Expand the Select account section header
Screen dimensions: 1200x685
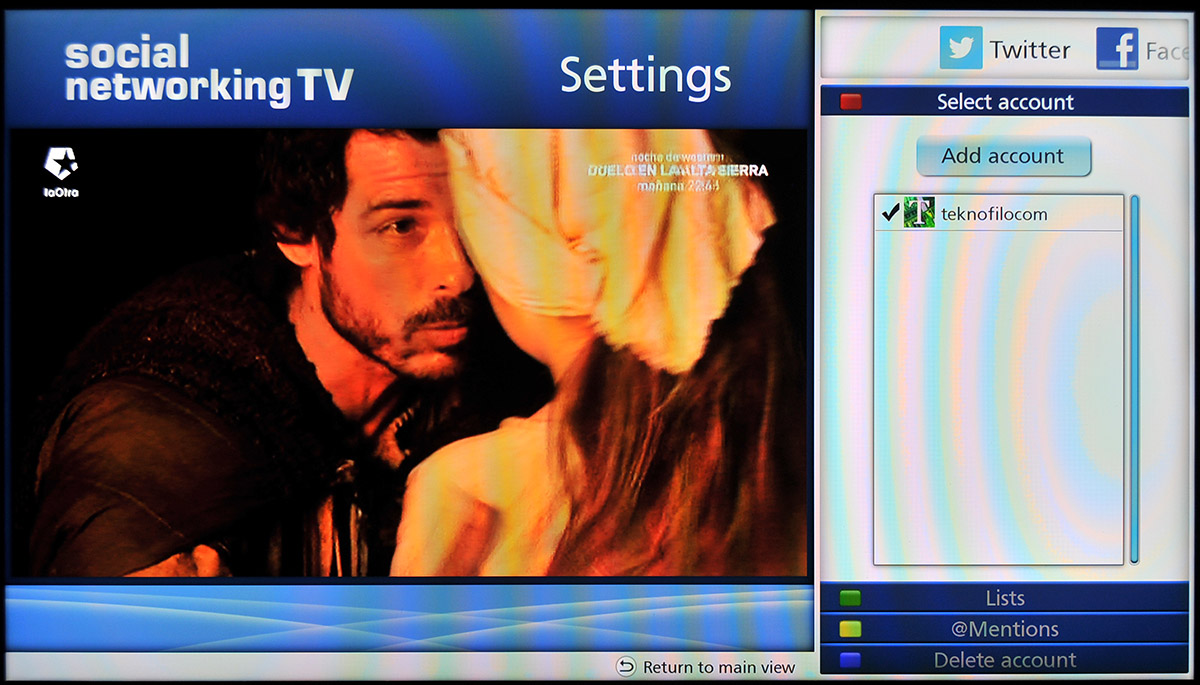pos(1004,102)
